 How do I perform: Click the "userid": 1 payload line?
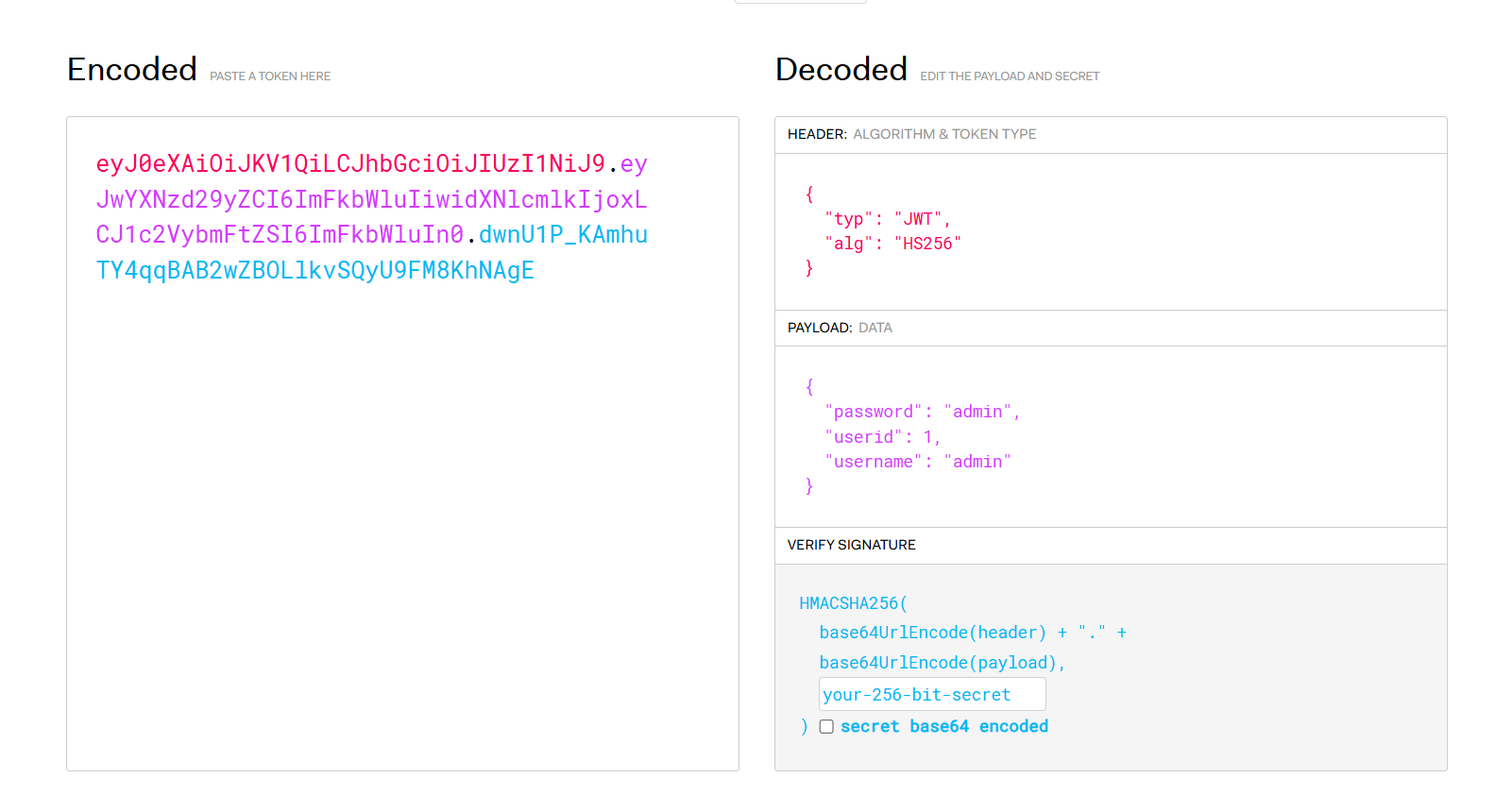pyautogui.click(x=882, y=437)
